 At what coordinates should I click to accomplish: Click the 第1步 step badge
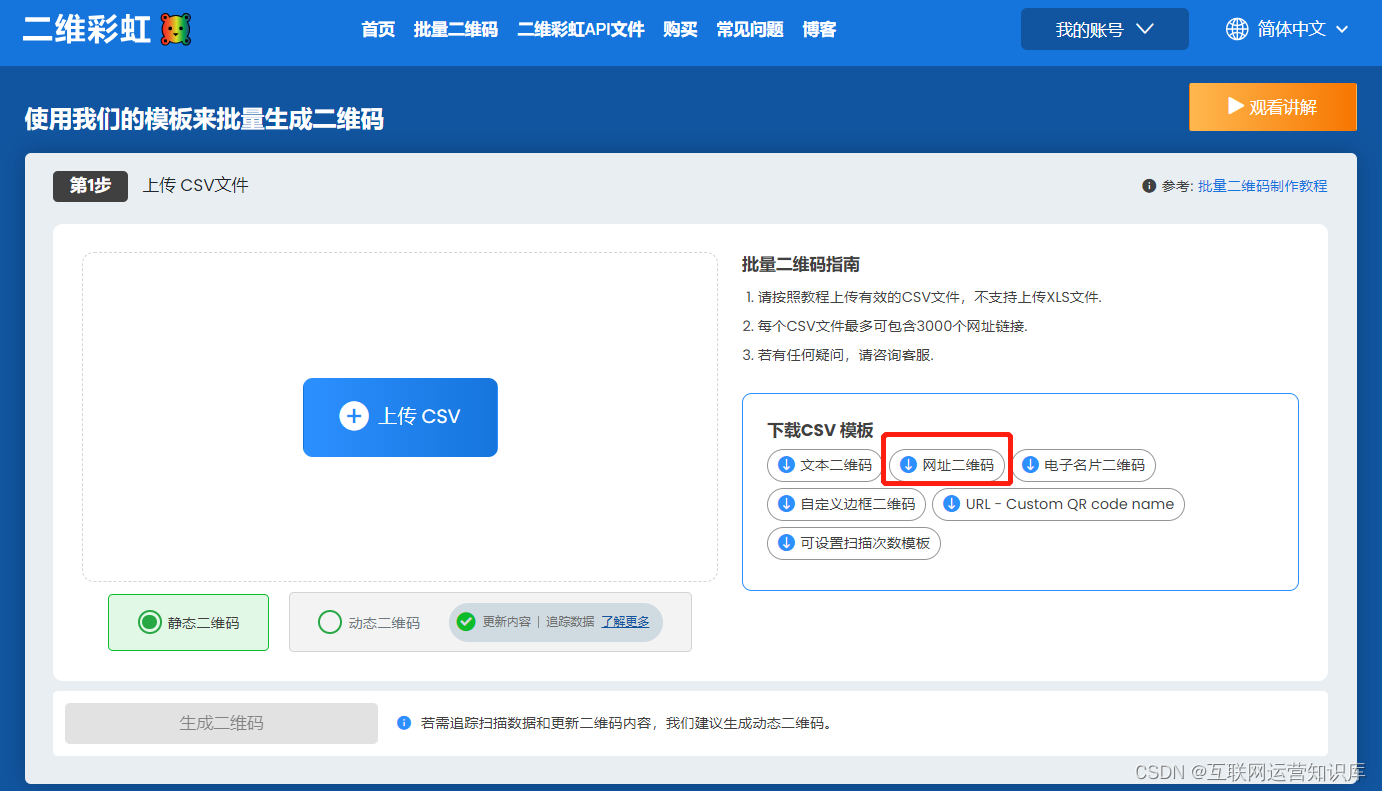[x=90, y=186]
